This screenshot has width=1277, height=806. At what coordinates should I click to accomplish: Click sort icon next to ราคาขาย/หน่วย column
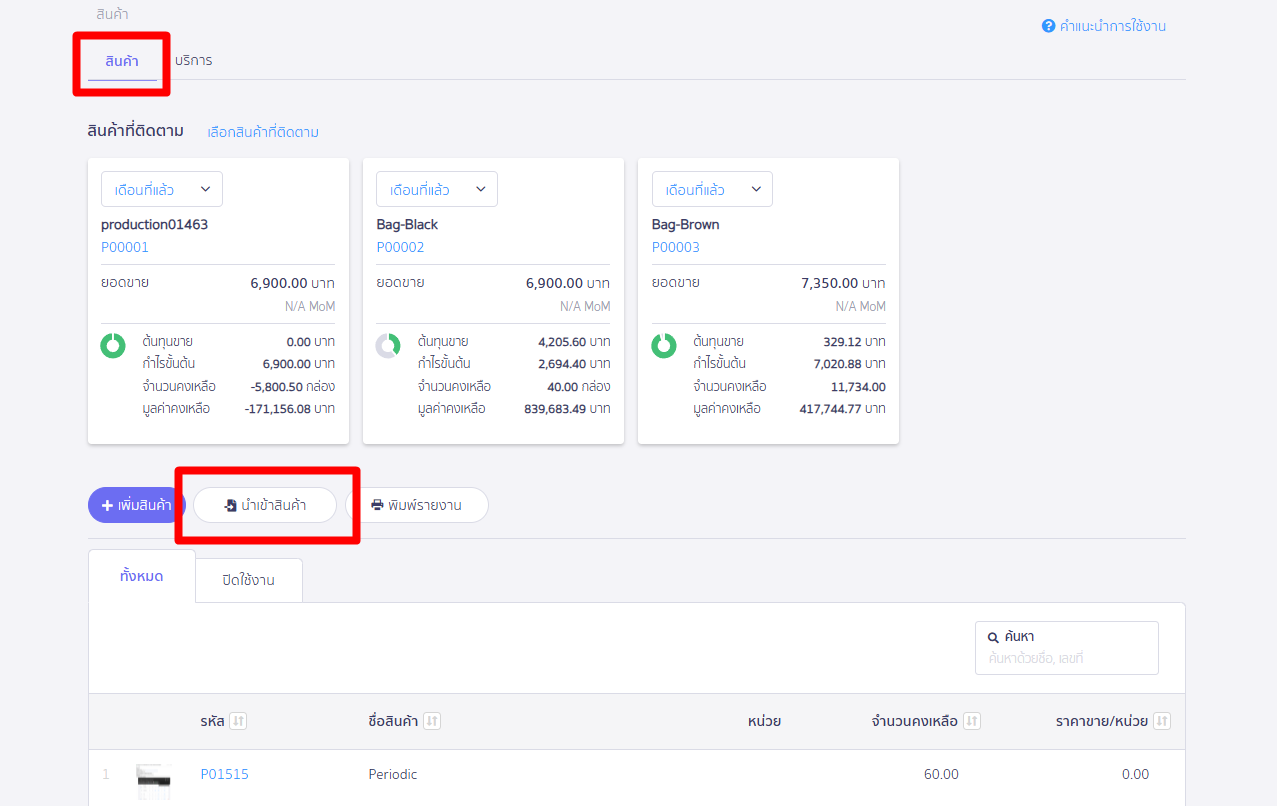[x=1161, y=721]
